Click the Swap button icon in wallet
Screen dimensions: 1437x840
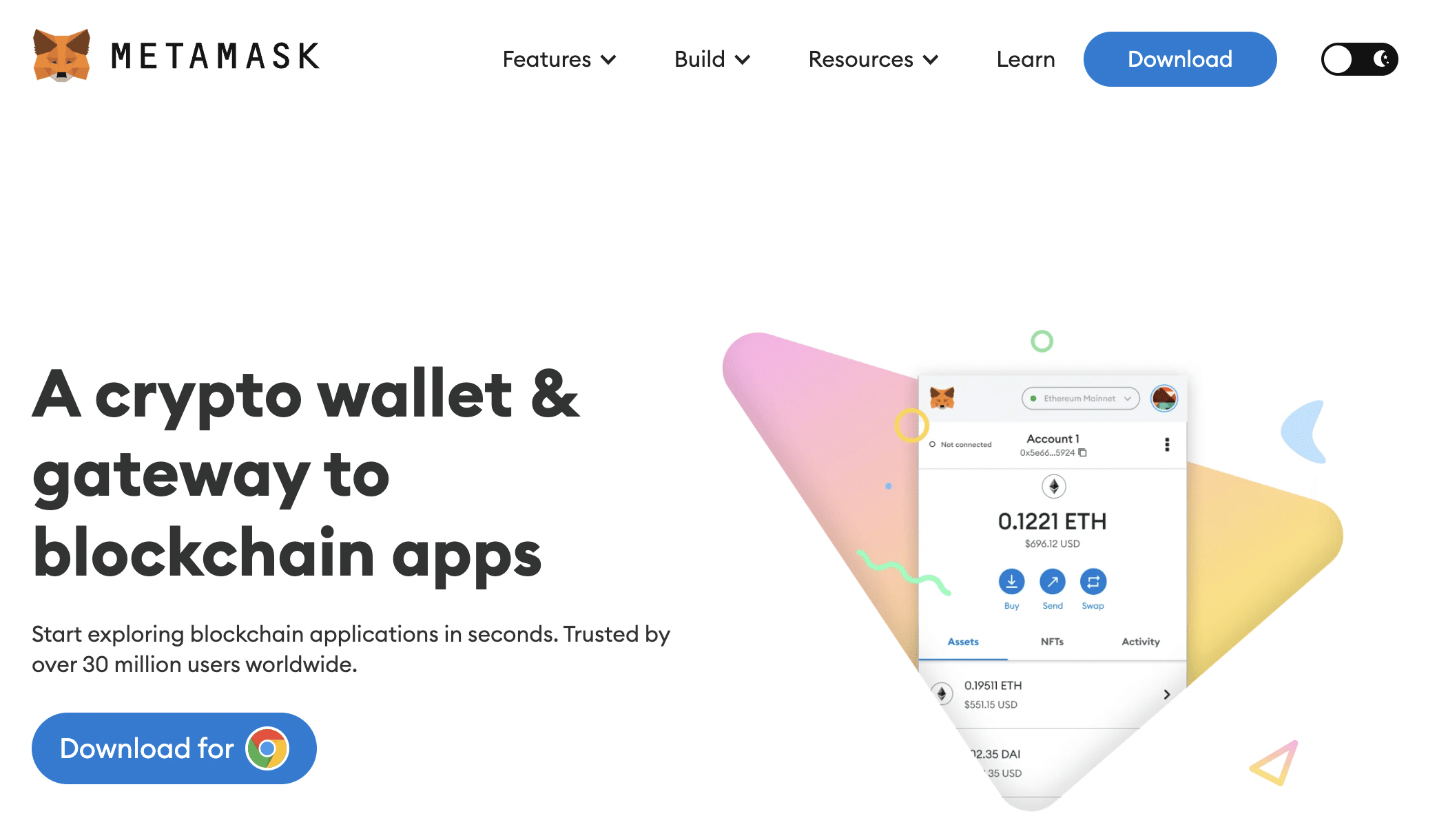pyautogui.click(x=1092, y=581)
